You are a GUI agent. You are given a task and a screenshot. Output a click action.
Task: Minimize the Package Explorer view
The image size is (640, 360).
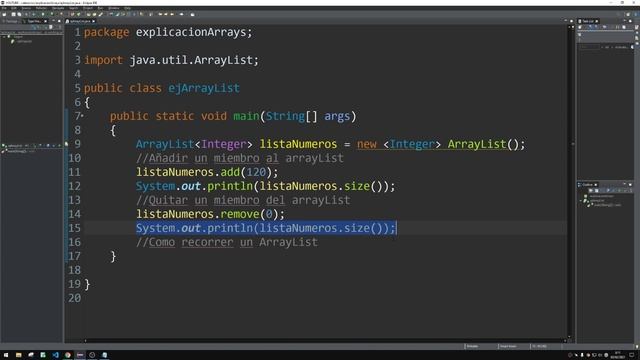53,21
